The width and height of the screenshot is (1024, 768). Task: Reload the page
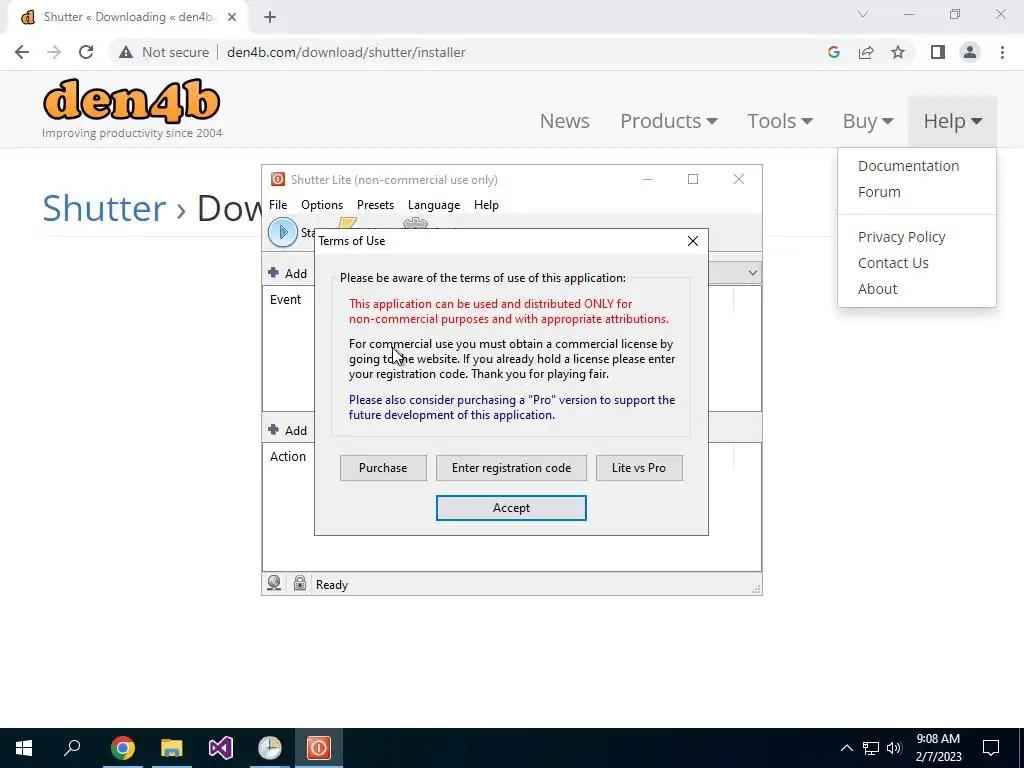[x=86, y=52]
